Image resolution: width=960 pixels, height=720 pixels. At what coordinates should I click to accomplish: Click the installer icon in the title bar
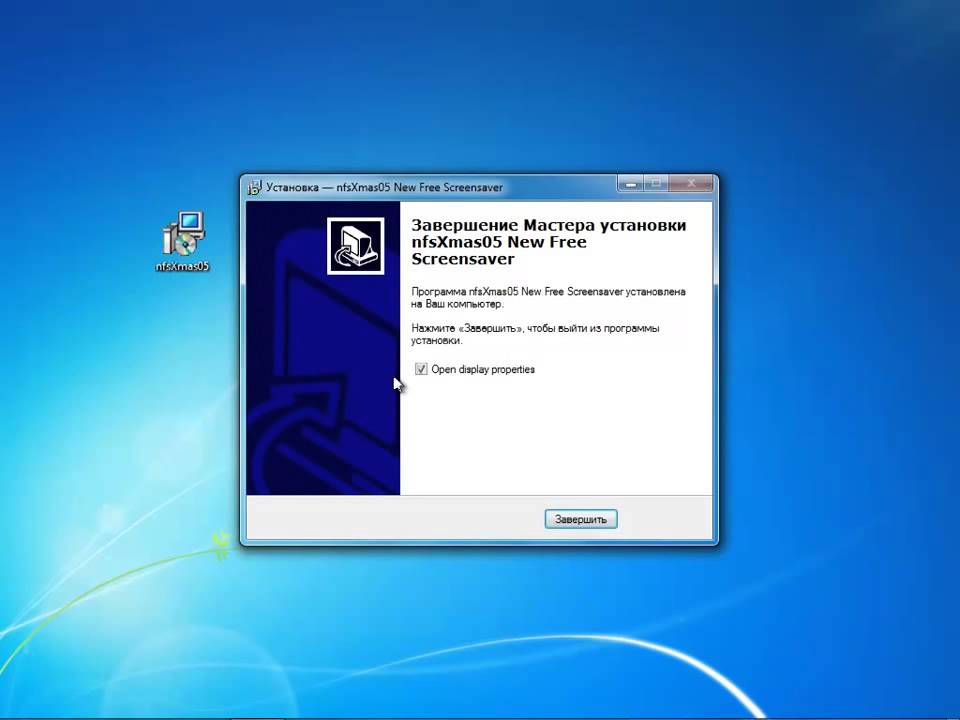pyautogui.click(x=254, y=187)
